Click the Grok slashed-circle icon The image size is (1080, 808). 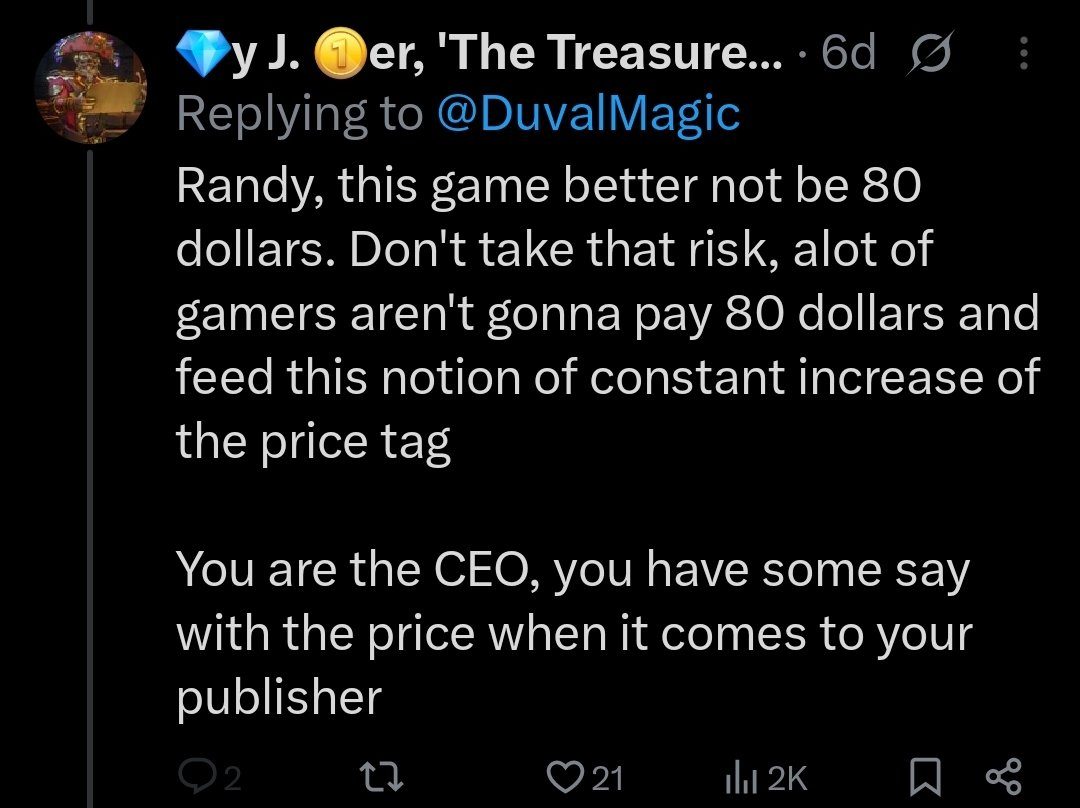[x=931, y=53]
